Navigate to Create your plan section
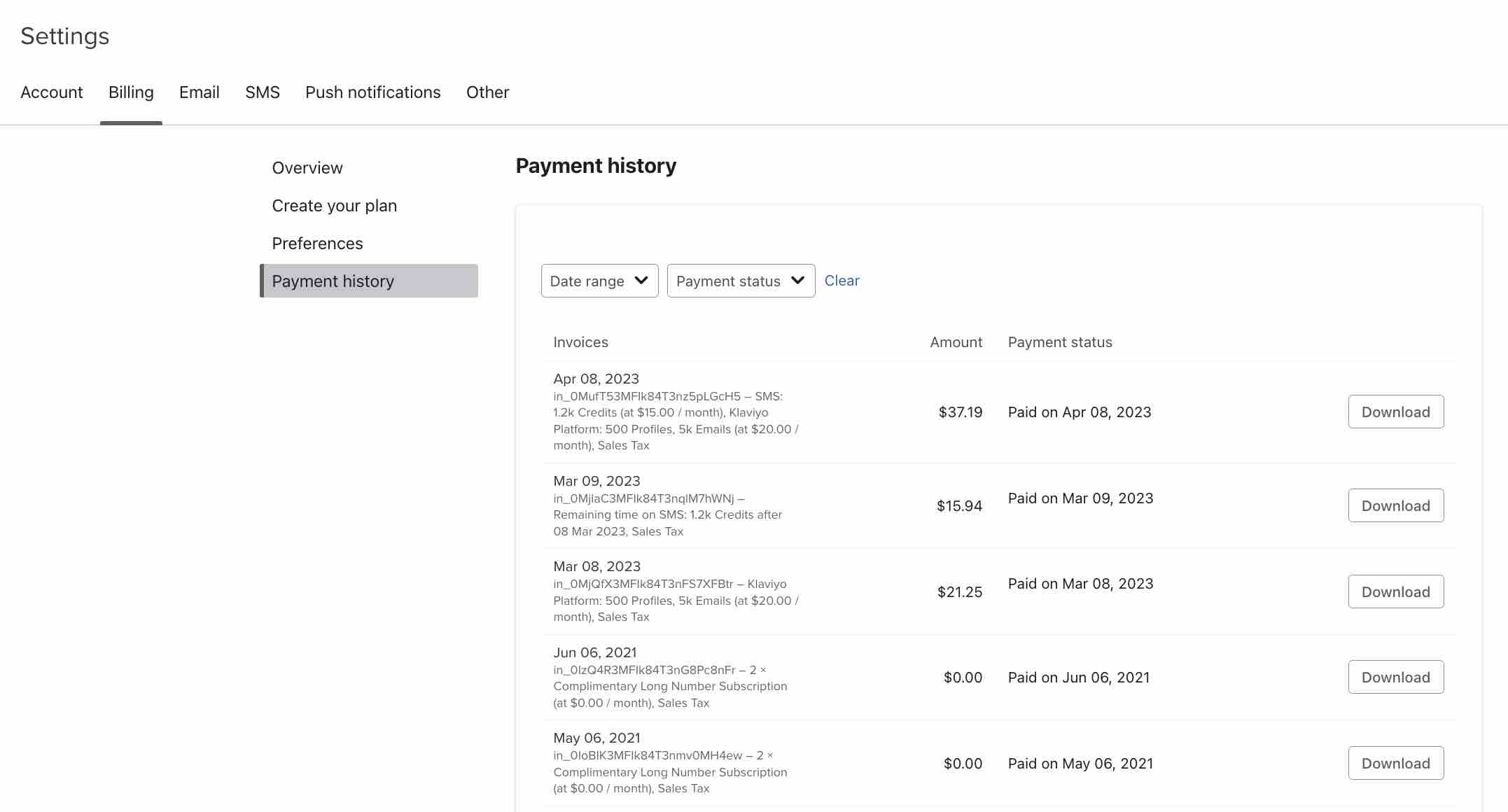Image resolution: width=1508 pixels, height=812 pixels. (x=334, y=205)
